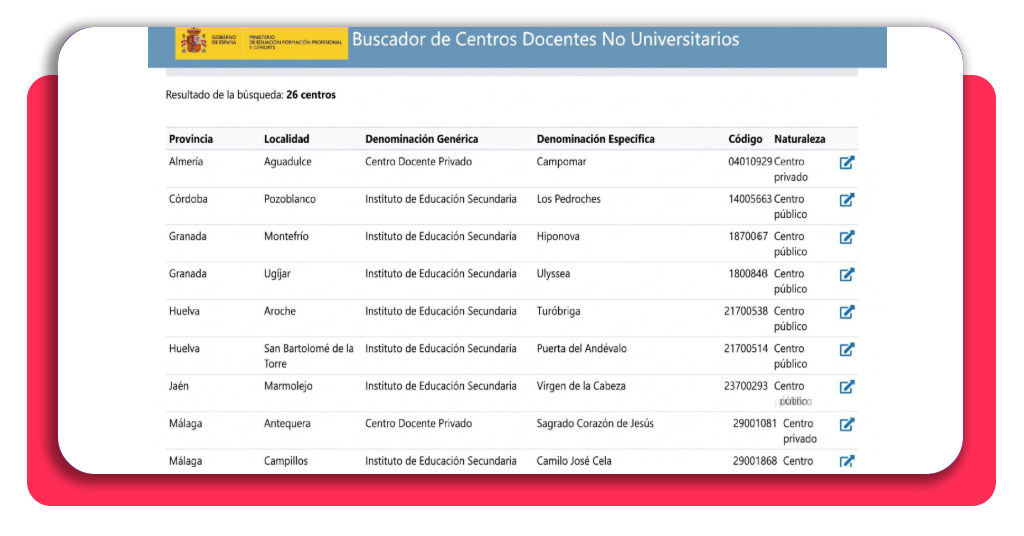Click the Localidad column header
Viewport: 1024px width, 536px height.
pos(287,139)
